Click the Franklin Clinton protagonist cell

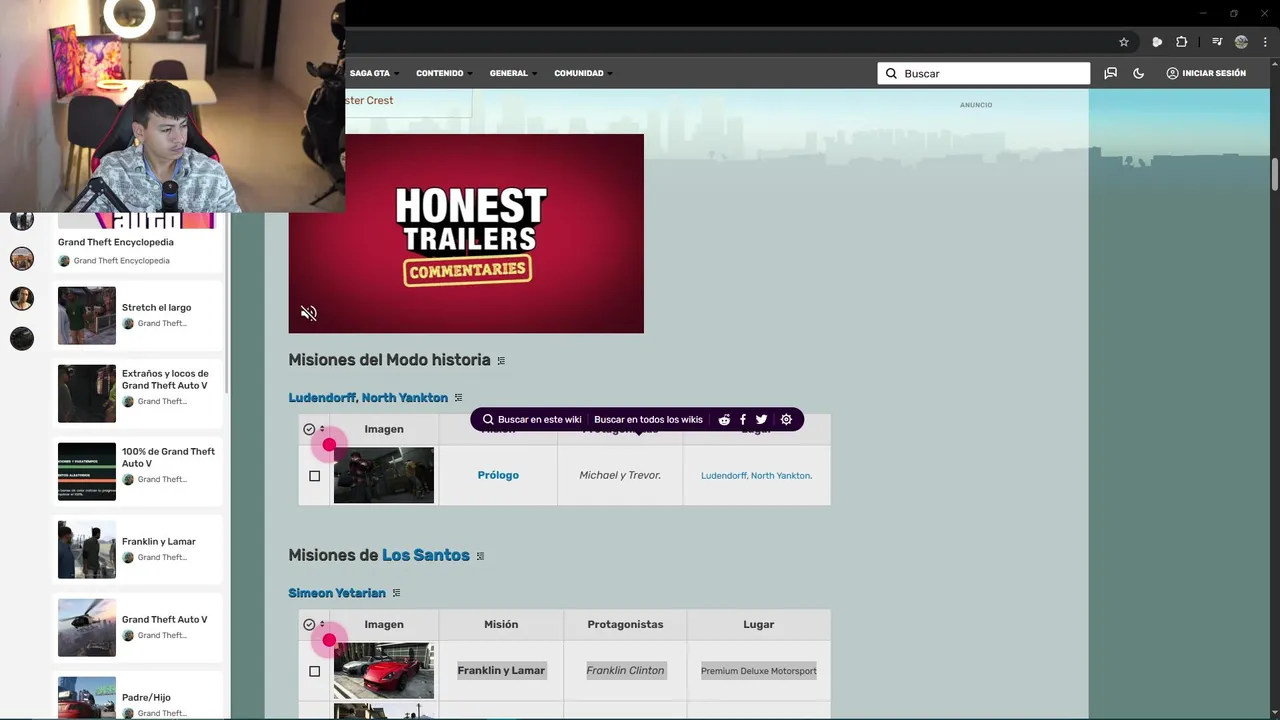point(625,670)
